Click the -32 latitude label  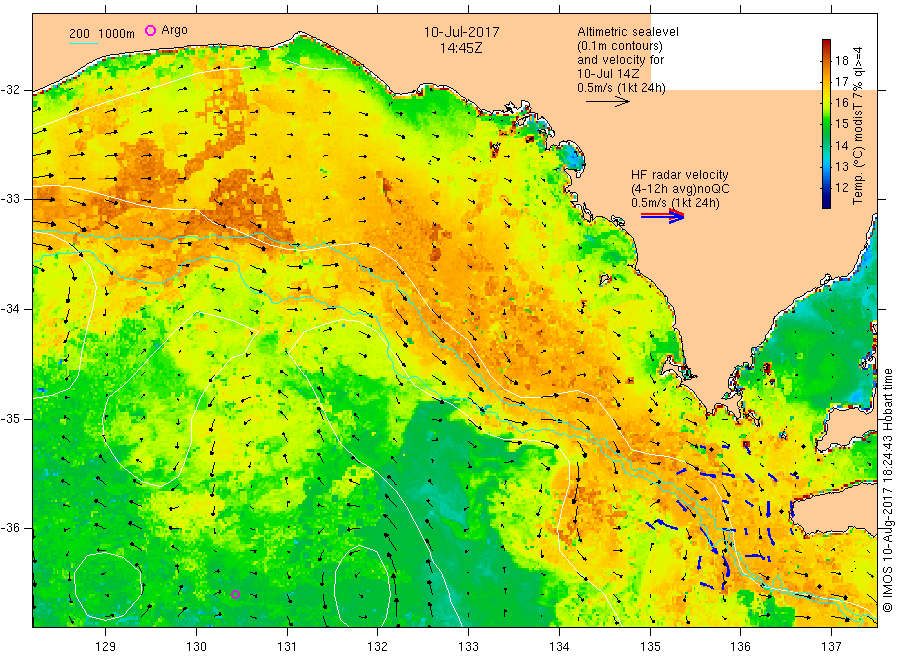[10, 90]
